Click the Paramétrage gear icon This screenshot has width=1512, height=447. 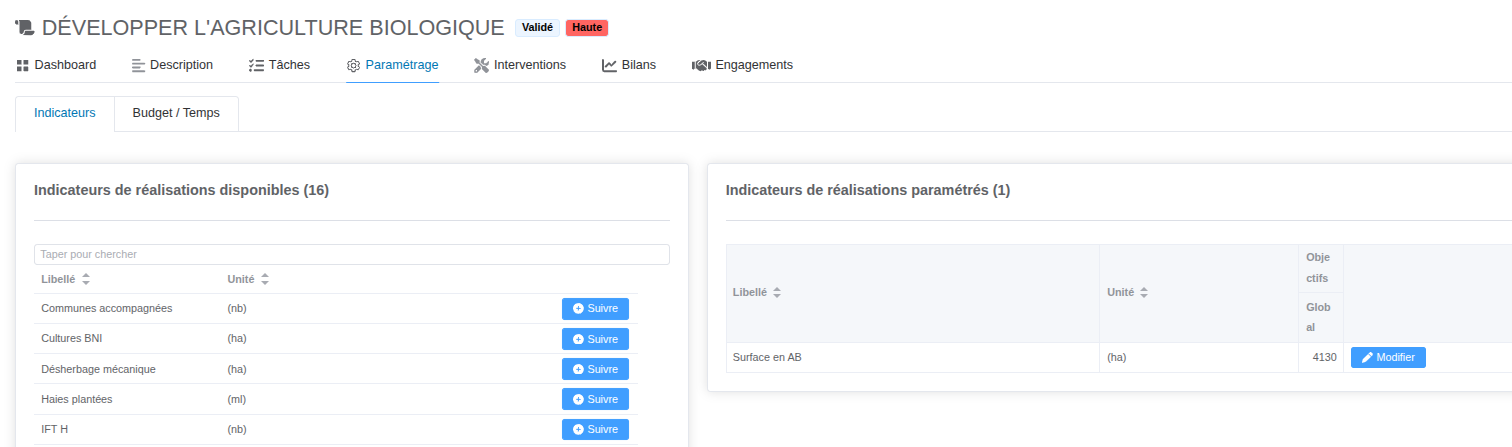point(353,65)
